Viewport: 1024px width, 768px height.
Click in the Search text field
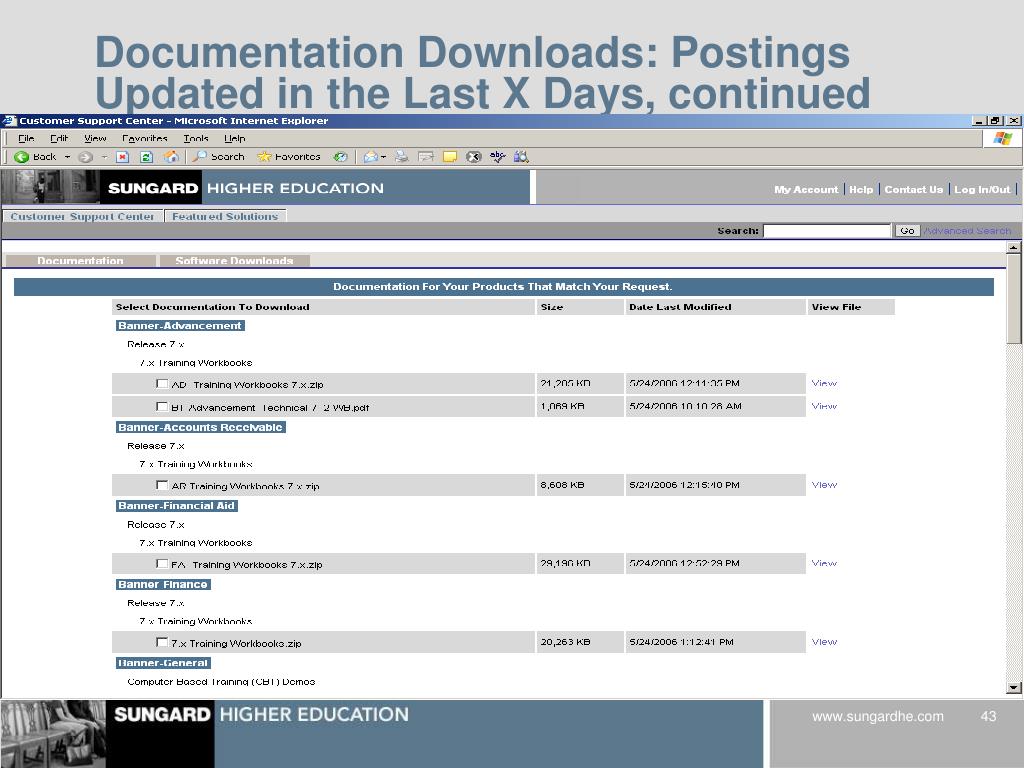827,231
